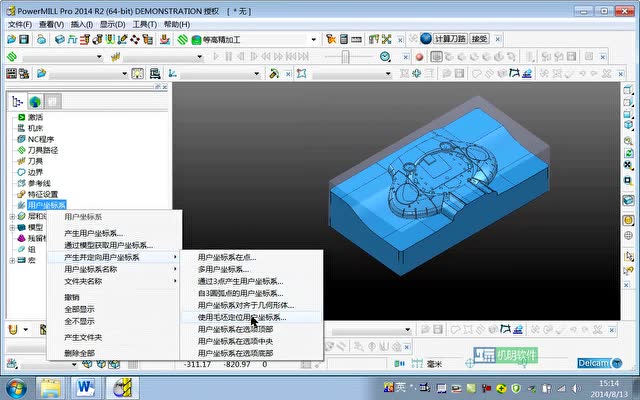Open Word from the taskbar
Viewport: 640px width, 400px height.
85,387
